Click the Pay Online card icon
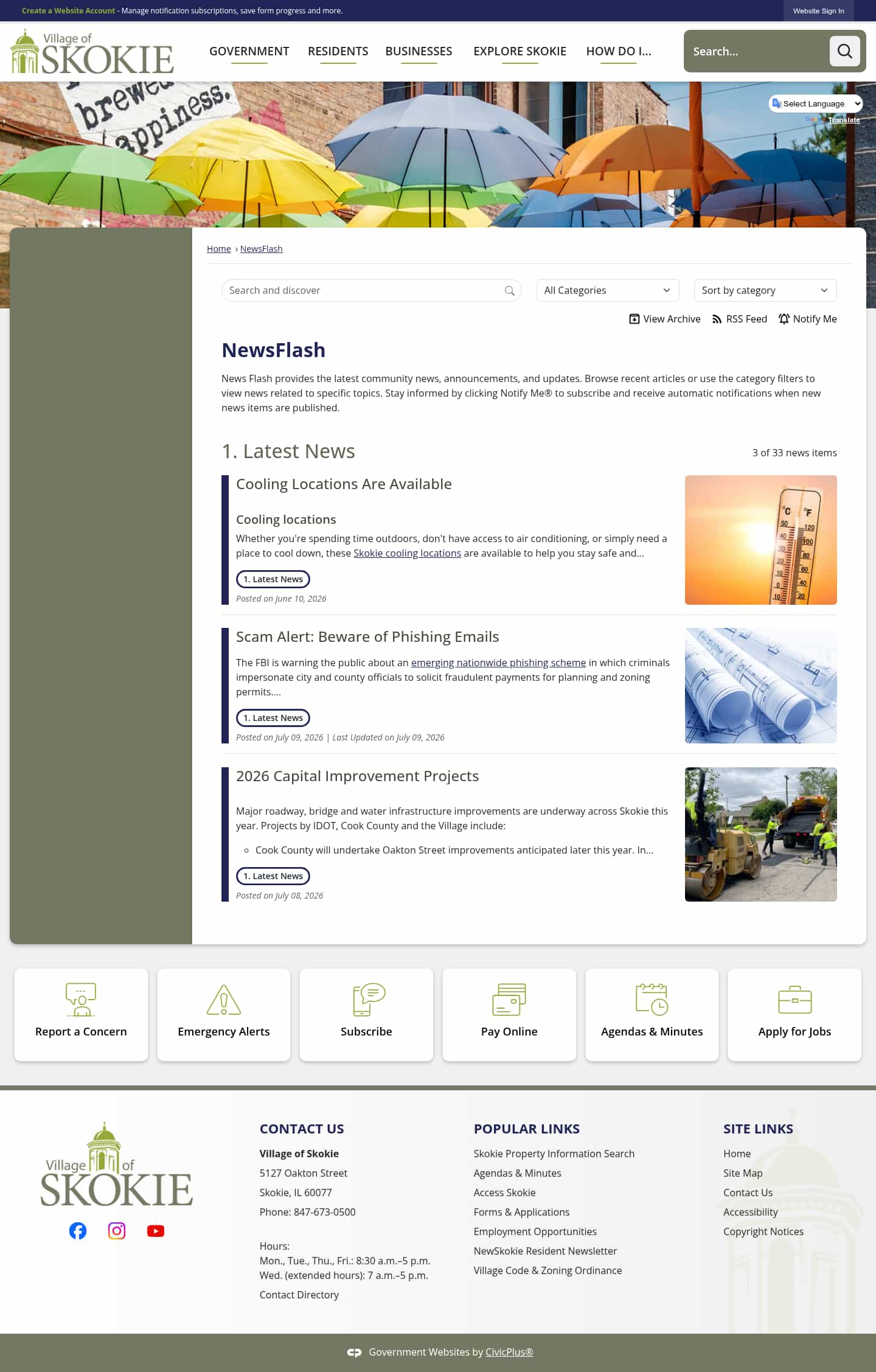The width and height of the screenshot is (876, 1372). click(x=509, y=1000)
